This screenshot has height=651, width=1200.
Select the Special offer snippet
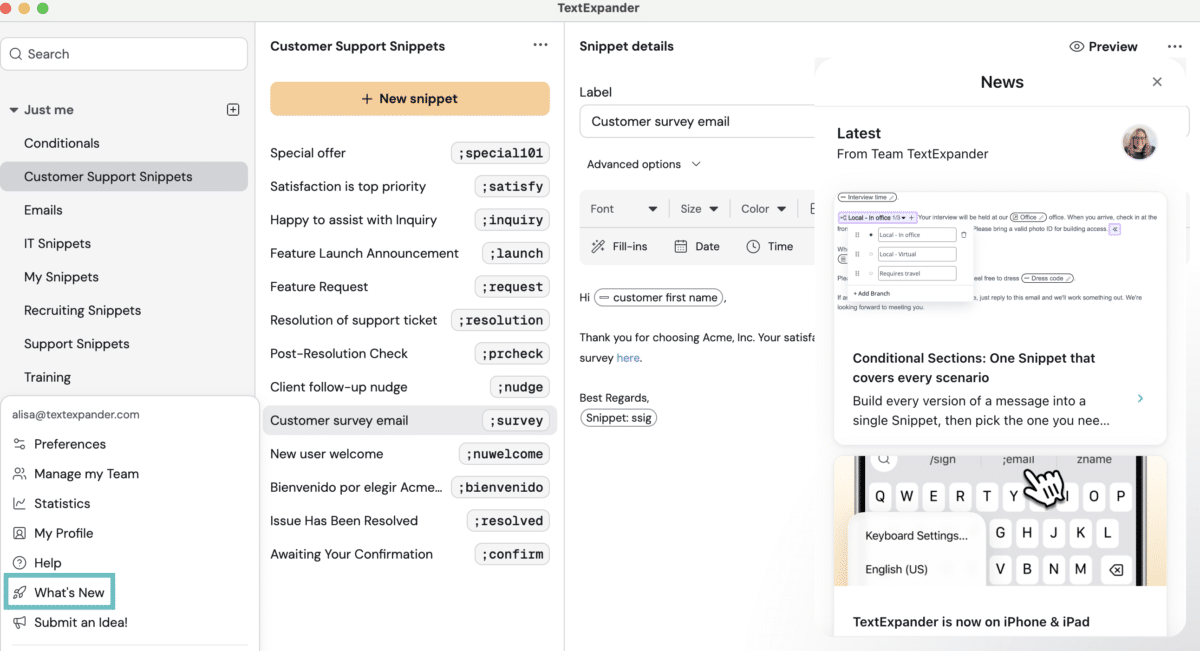410,153
